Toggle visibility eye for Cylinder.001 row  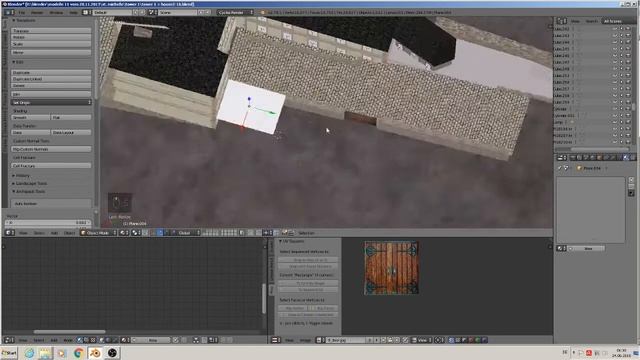(x=615, y=116)
